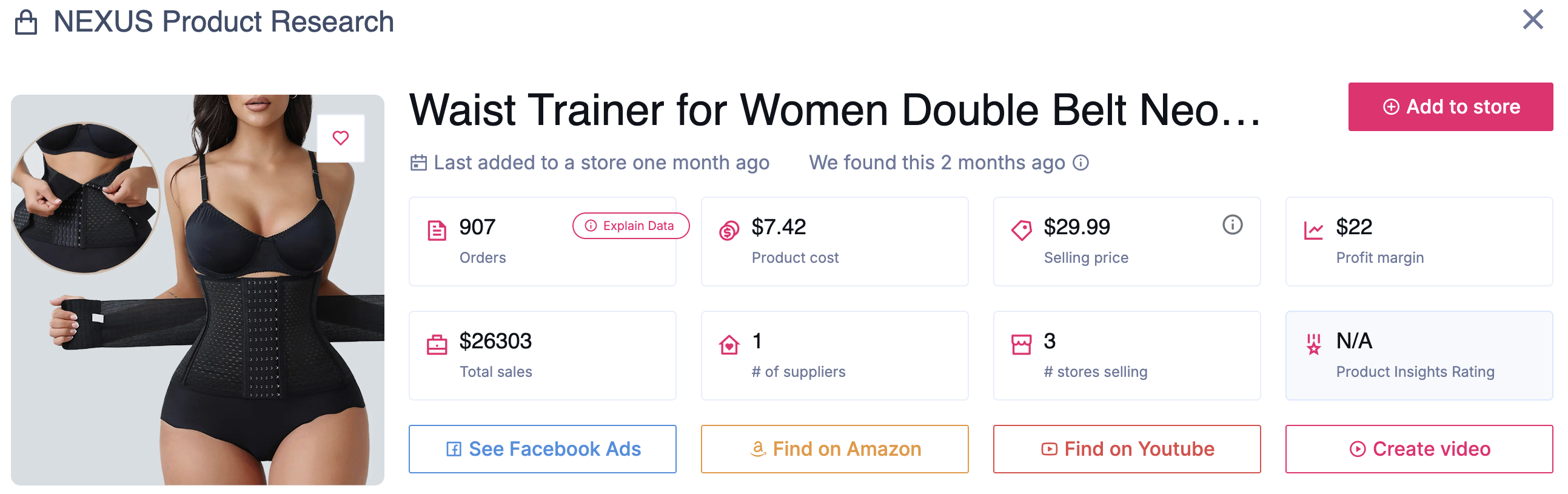
Task: Add product to store
Action: [1450, 107]
